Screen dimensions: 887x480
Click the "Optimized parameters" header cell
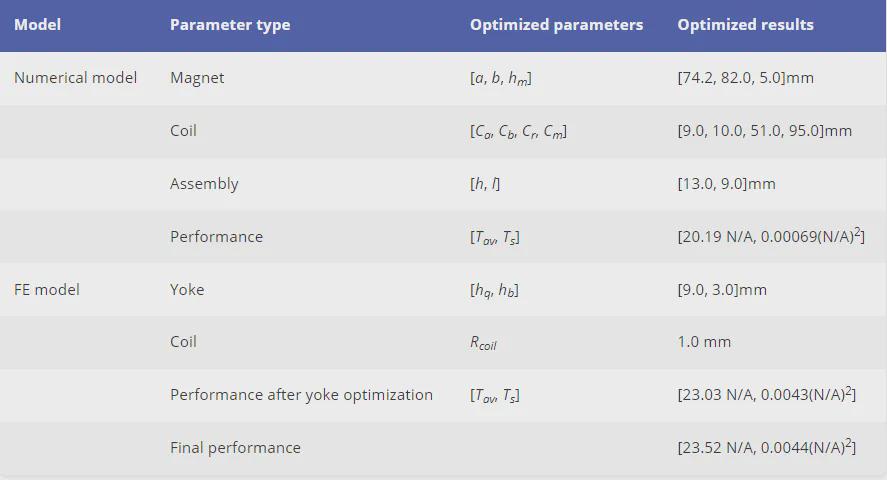[x=556, y=25]
